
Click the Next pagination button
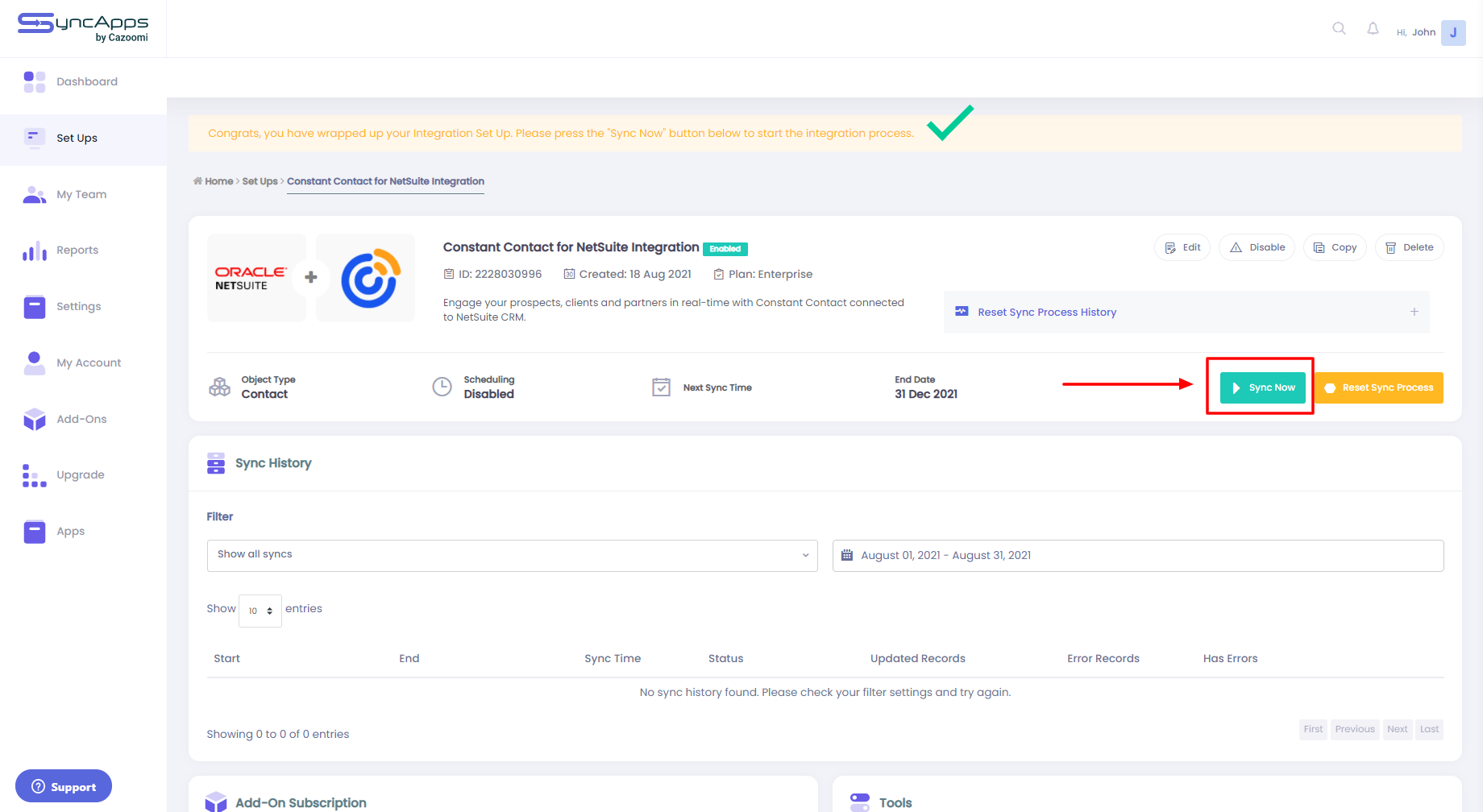click(x=1398, y=729)
